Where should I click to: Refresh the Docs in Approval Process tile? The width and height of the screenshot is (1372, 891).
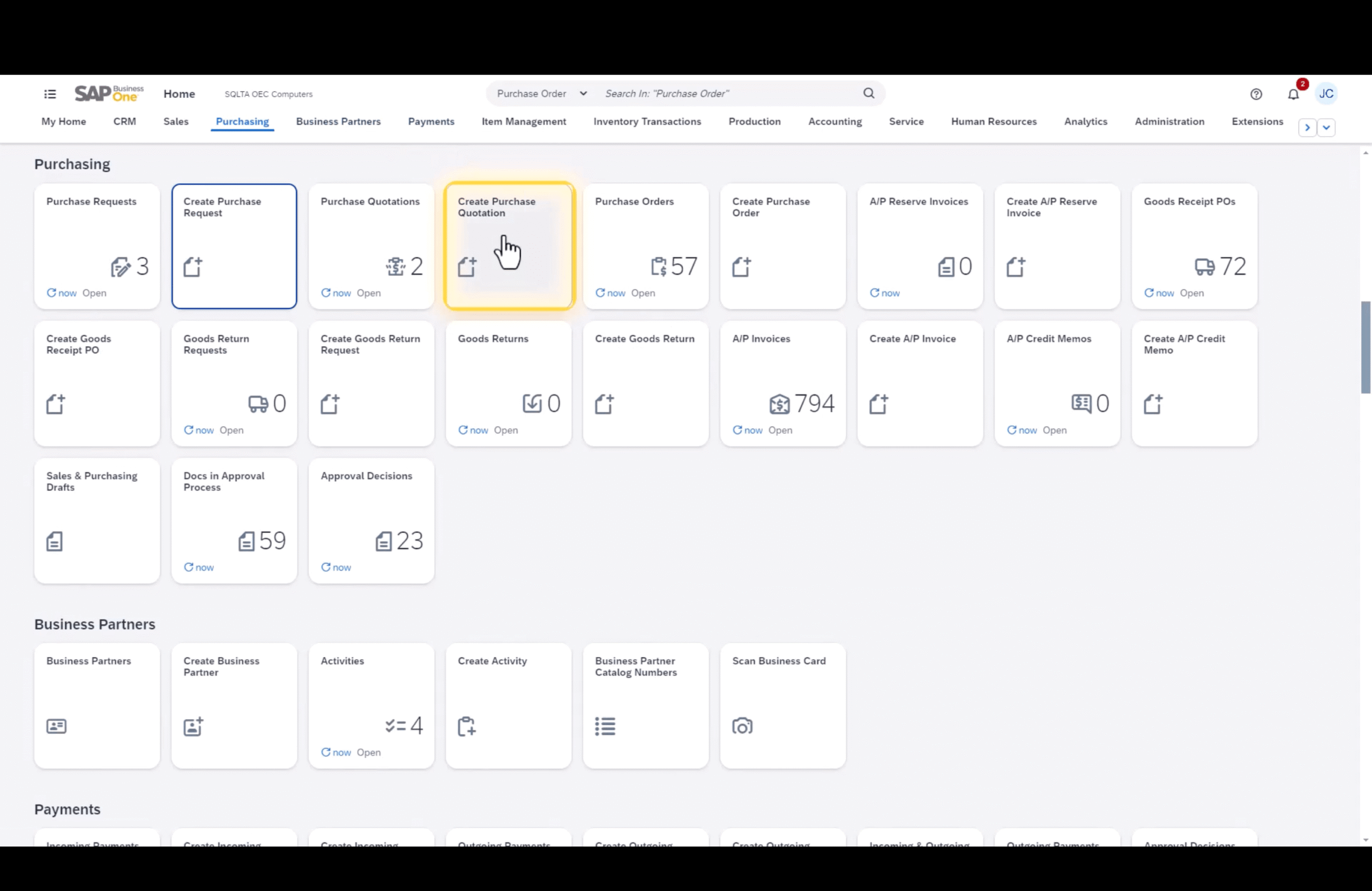pyautogui.click(x=189, y=567)
